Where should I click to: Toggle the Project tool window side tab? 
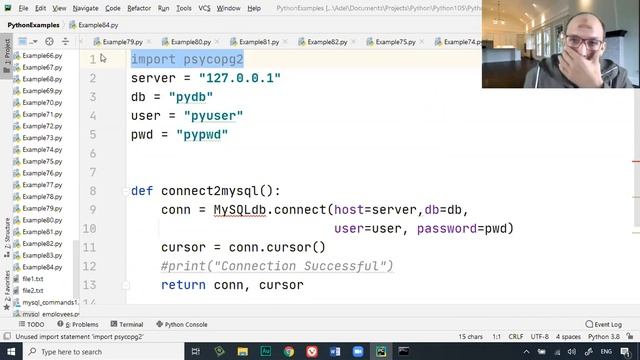click(7, 56)
